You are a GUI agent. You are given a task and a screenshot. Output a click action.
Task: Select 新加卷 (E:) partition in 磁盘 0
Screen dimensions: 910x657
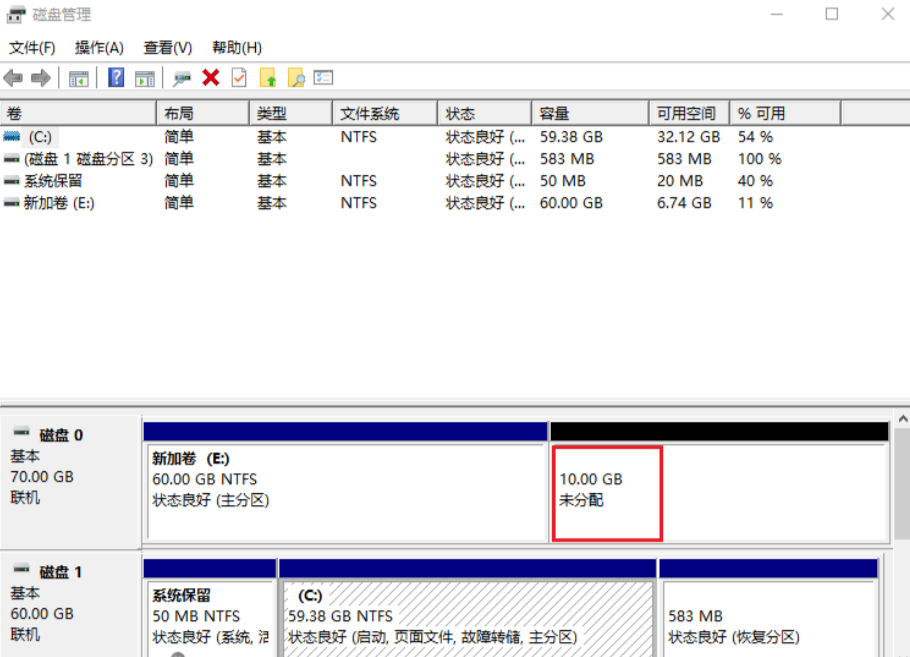pyautogui.click(x=345, y=490)
